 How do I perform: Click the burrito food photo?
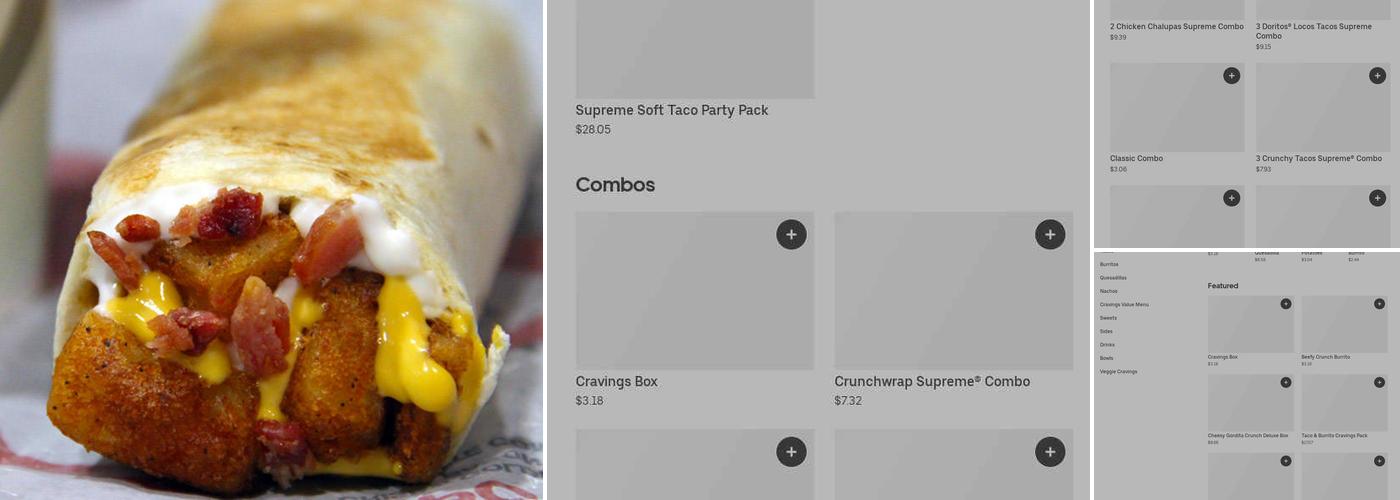271,250
